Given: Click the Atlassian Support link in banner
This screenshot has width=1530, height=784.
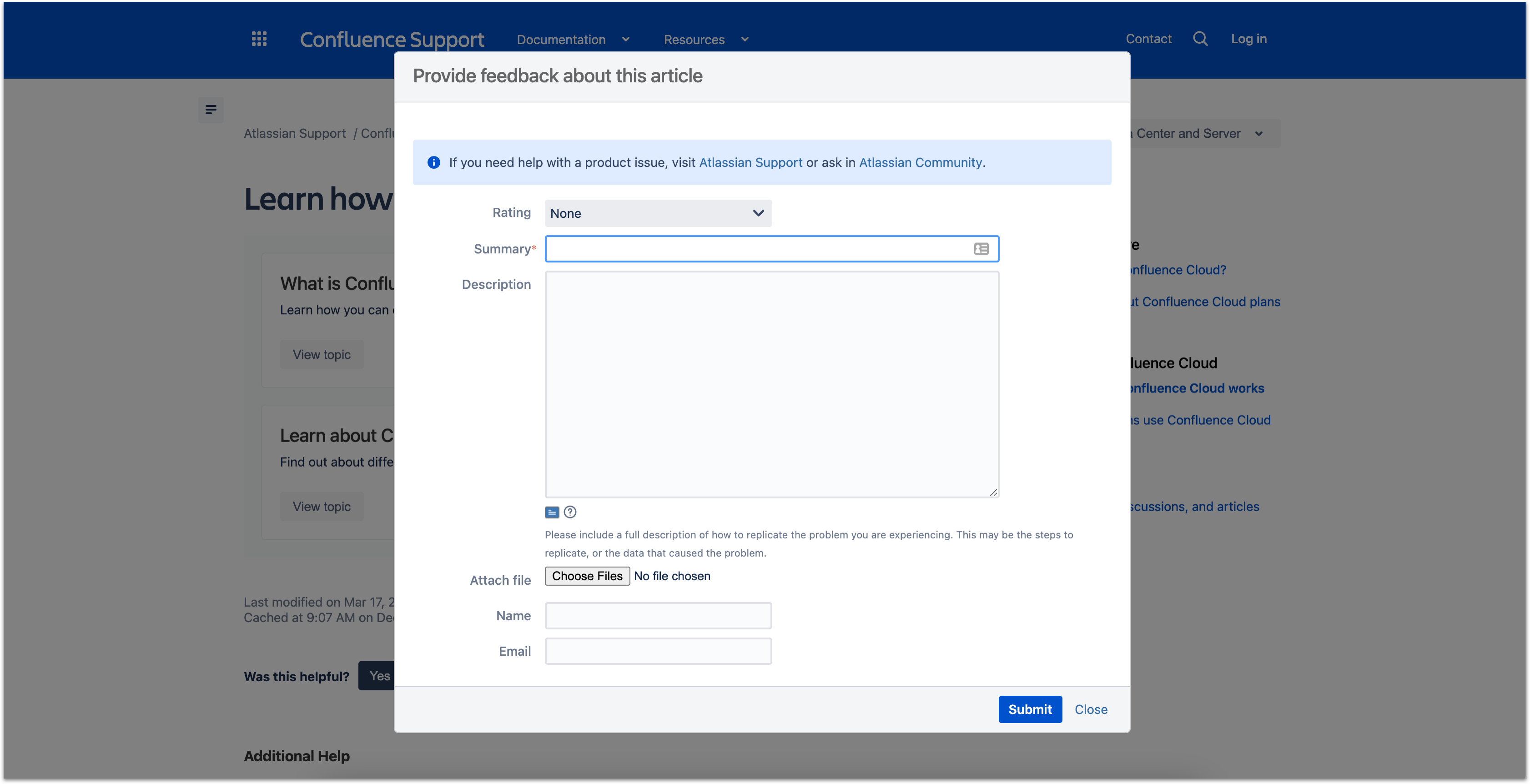Looking at the screenshot, I should pyautogui.click(x=750, y=162).
